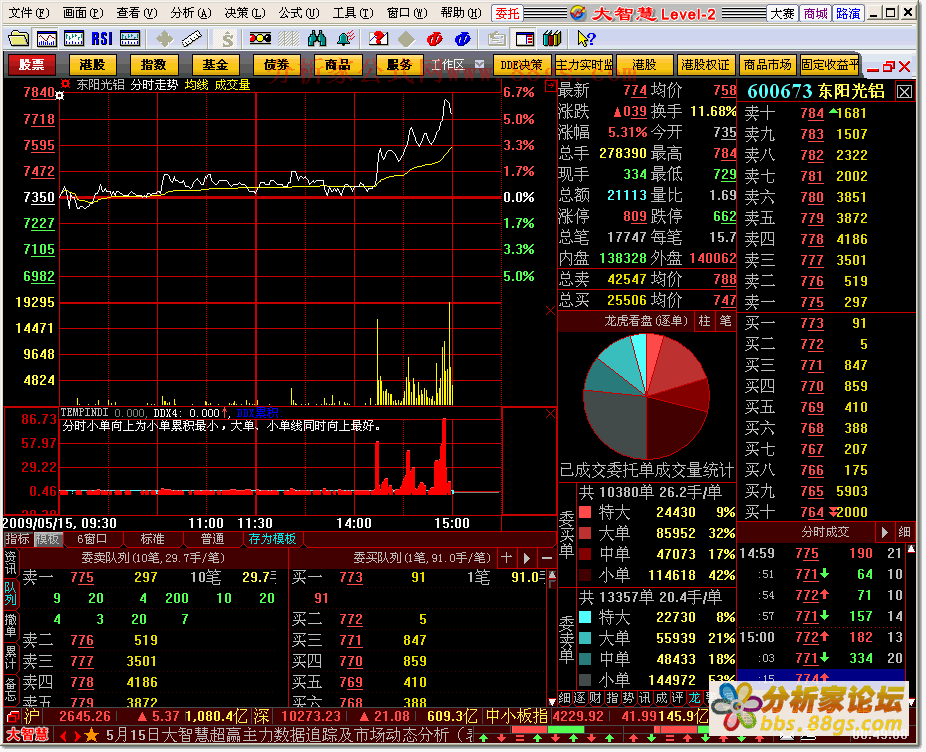Image resolution: width=926 pixels, height=752 pixels.
Task: Close the DDX indicator pane
Action: click(x=550, y=414)
